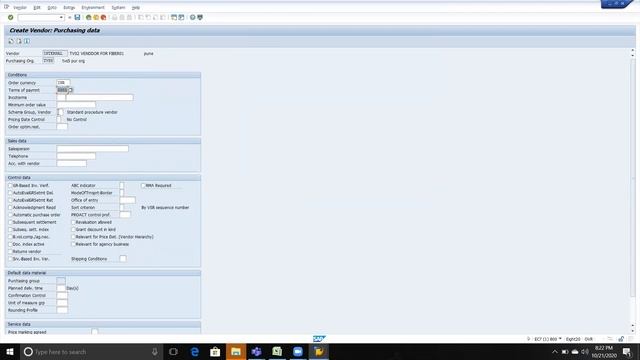
Task: Open Terms of payment search help button
Action: (71, 90)
